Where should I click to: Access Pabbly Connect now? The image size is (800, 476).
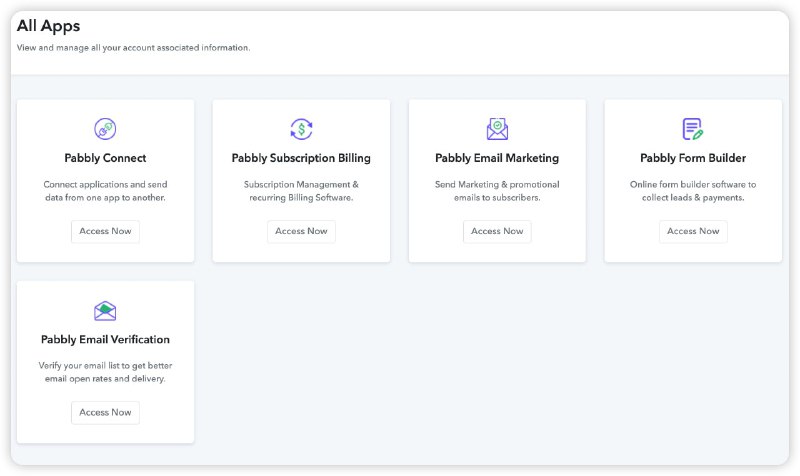click(105, 231)
